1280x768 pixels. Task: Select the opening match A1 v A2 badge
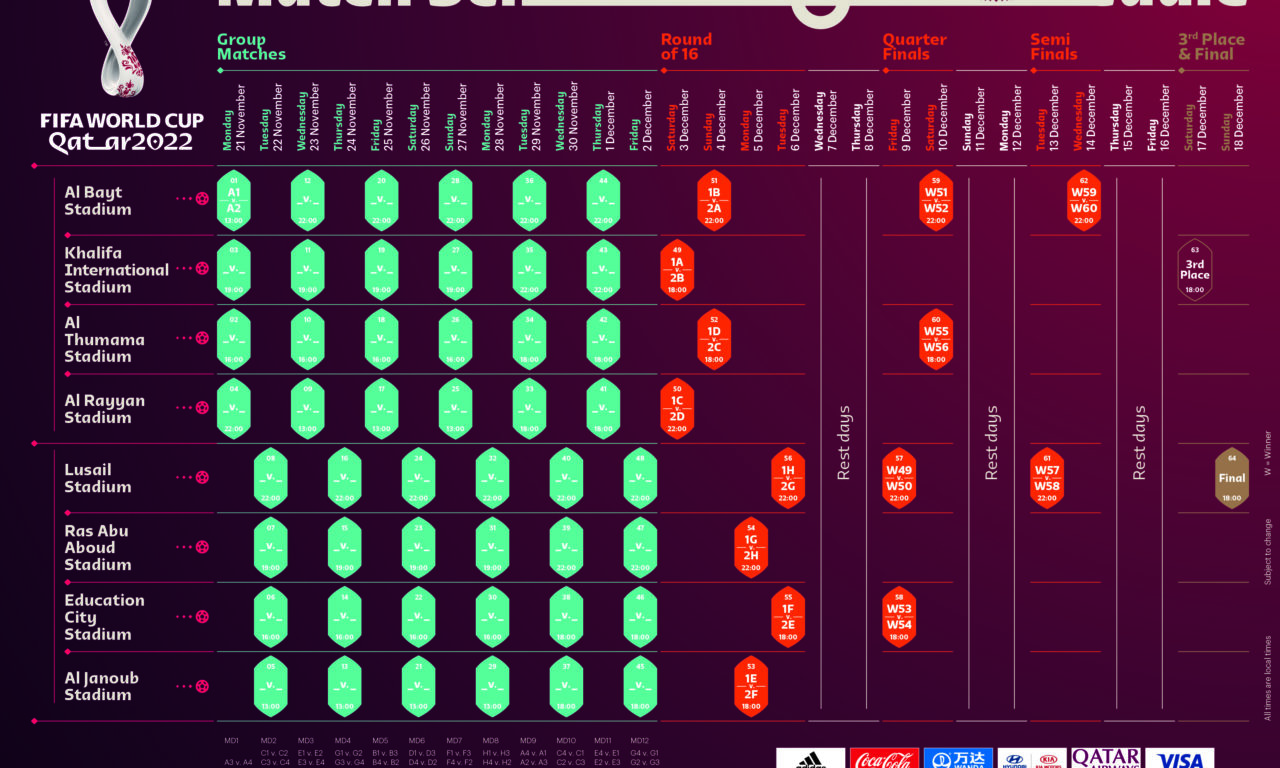coord(234,201)
